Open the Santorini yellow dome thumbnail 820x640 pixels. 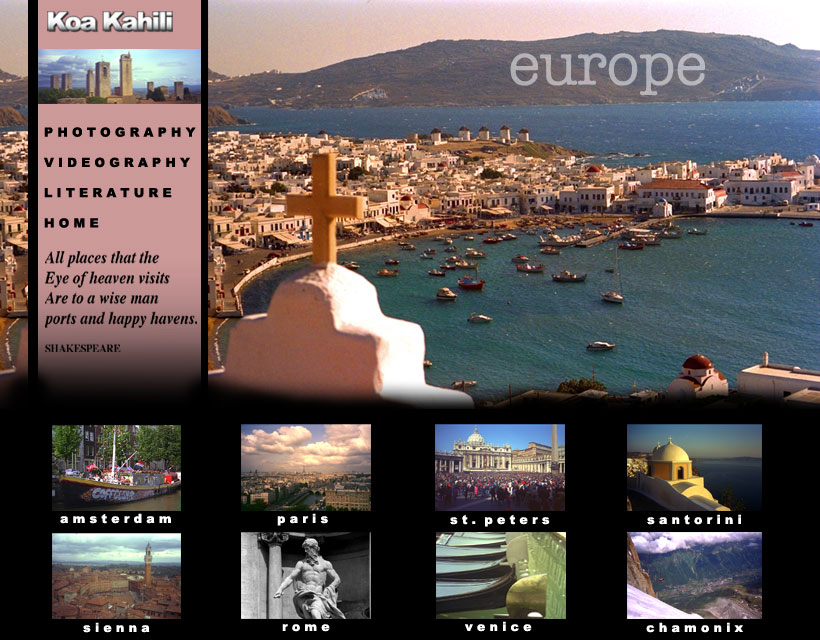click(694, 467)
